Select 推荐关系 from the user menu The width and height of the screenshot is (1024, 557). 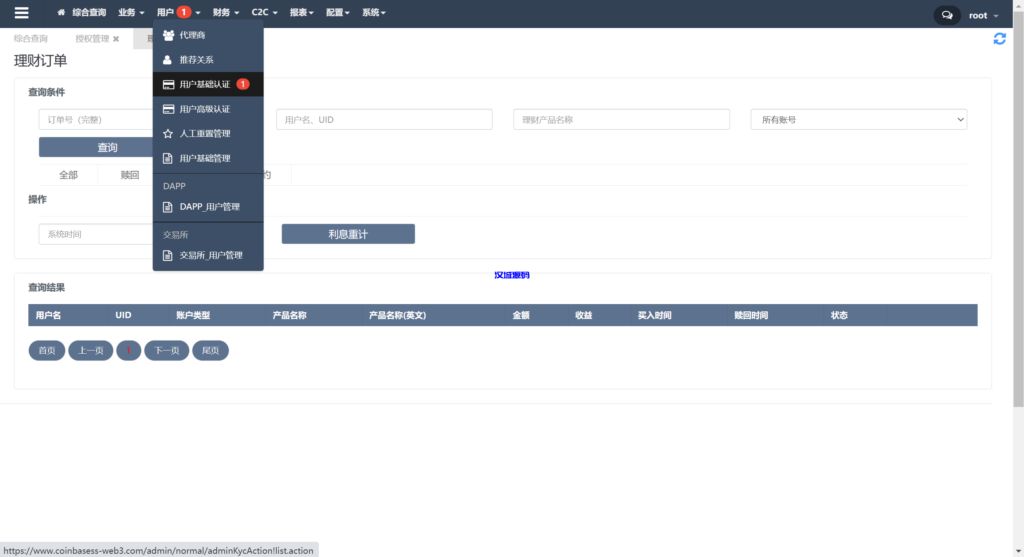tap(196, 60)
